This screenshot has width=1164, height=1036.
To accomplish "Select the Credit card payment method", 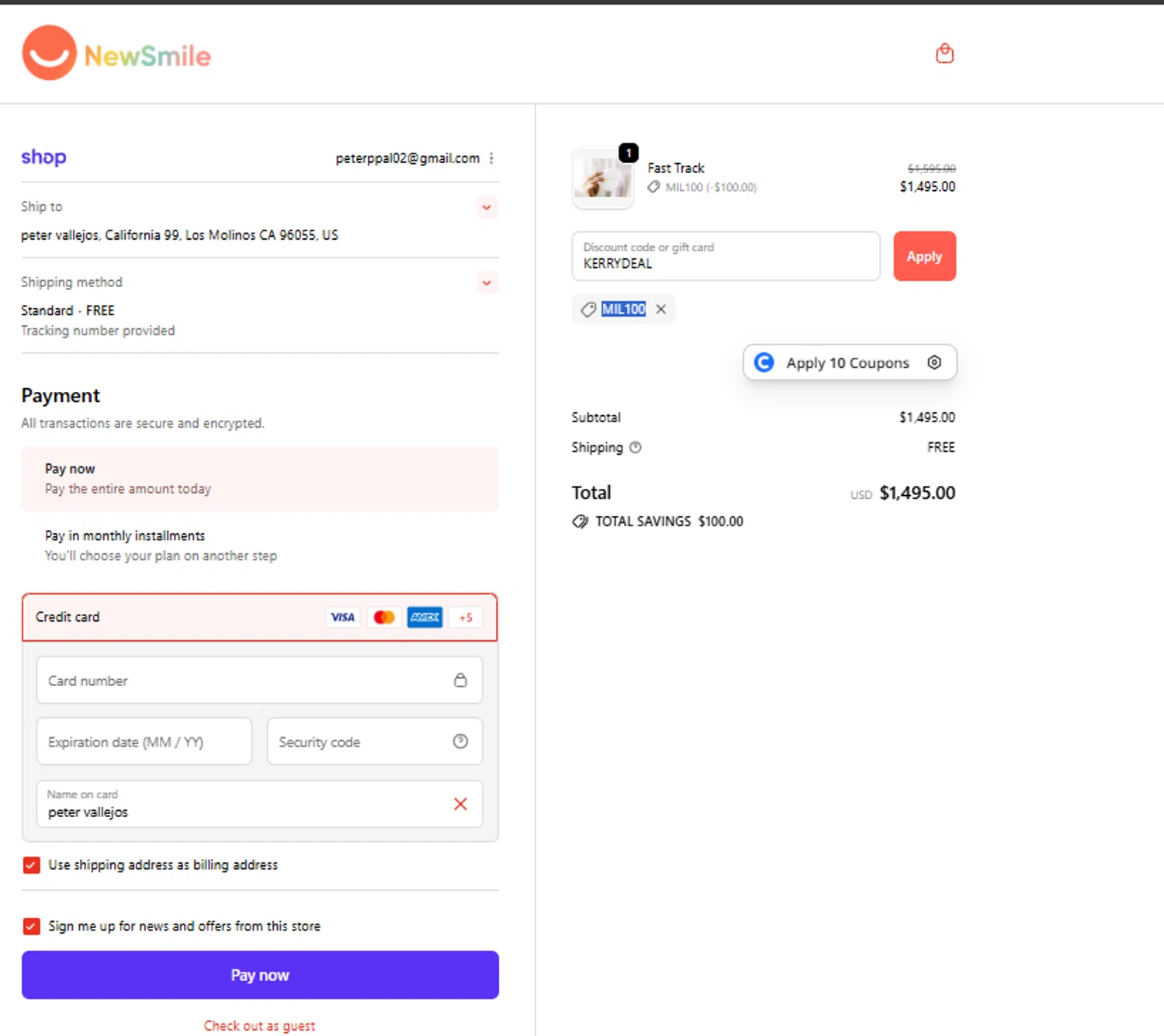I will tap(260, 617).
